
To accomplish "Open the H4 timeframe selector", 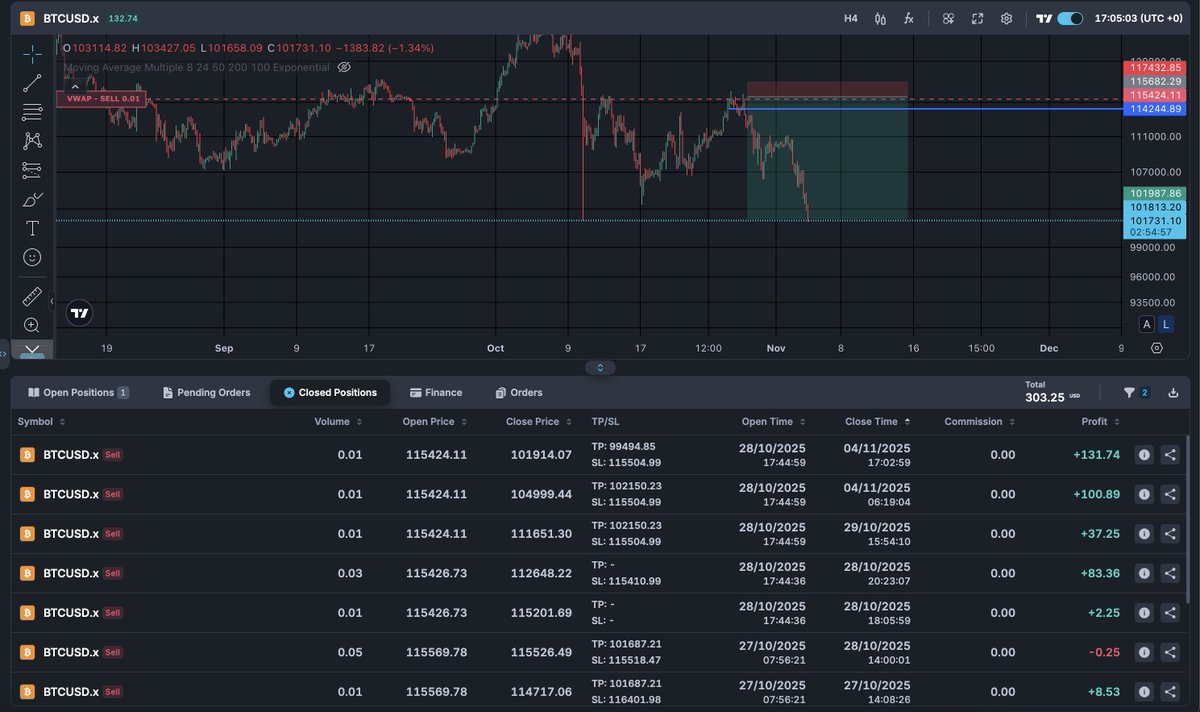I will pyautogui.click(x=851, y=18).
